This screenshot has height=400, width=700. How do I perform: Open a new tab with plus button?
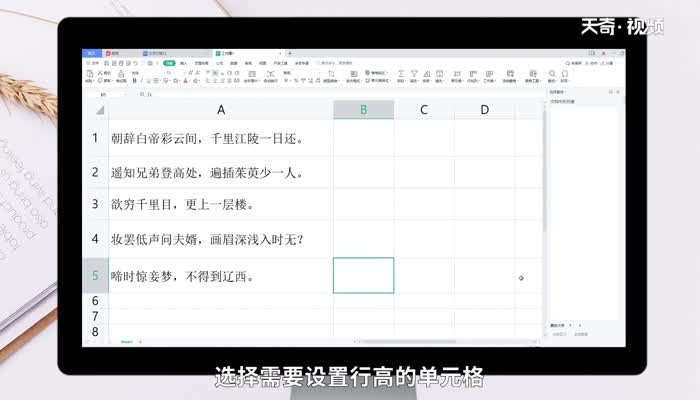point(290,53)
